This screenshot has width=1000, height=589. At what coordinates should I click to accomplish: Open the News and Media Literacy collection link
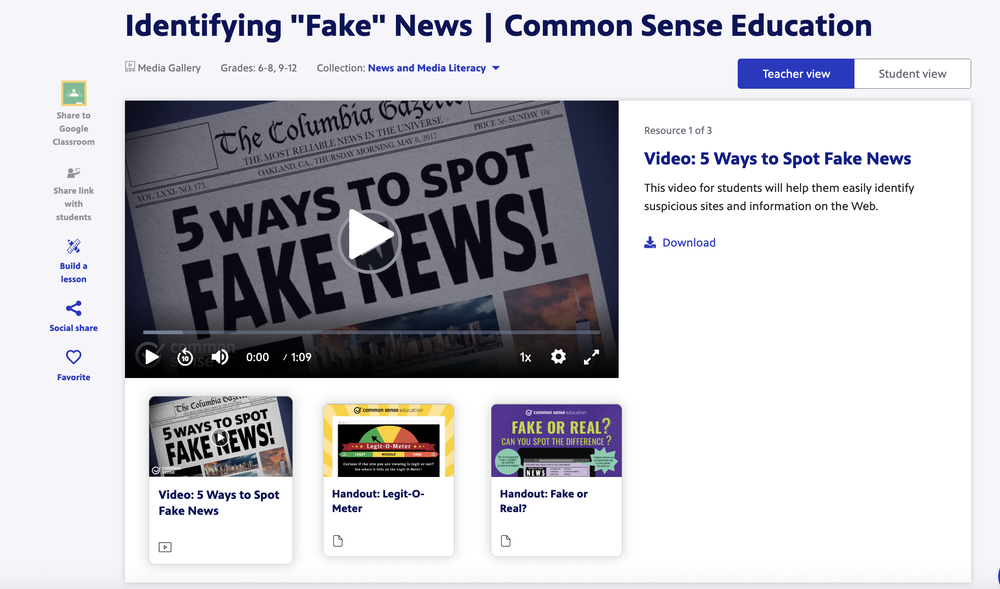(427, 68)
